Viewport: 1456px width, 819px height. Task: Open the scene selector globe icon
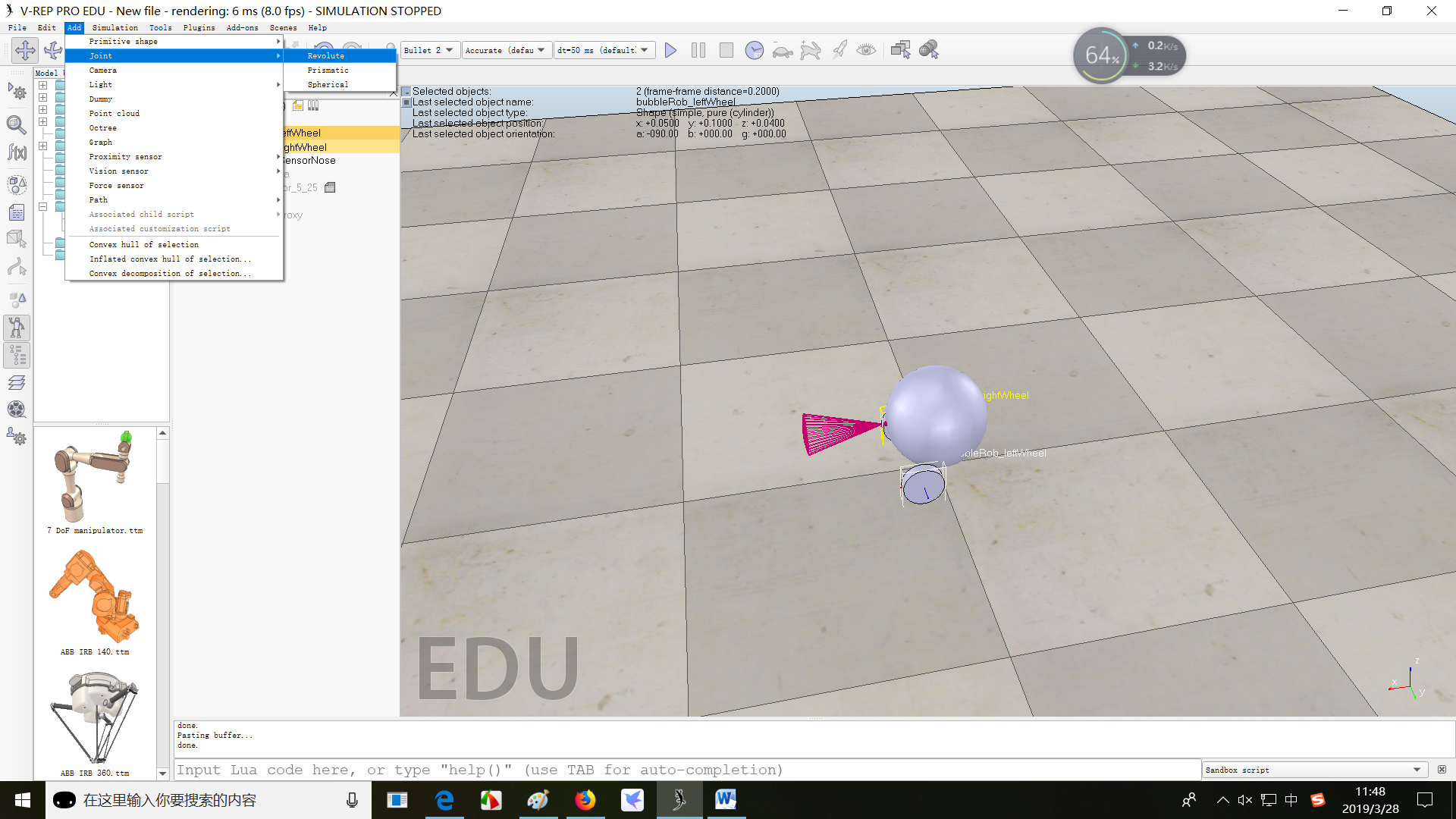pyautogui.click(x=929, y=50)
